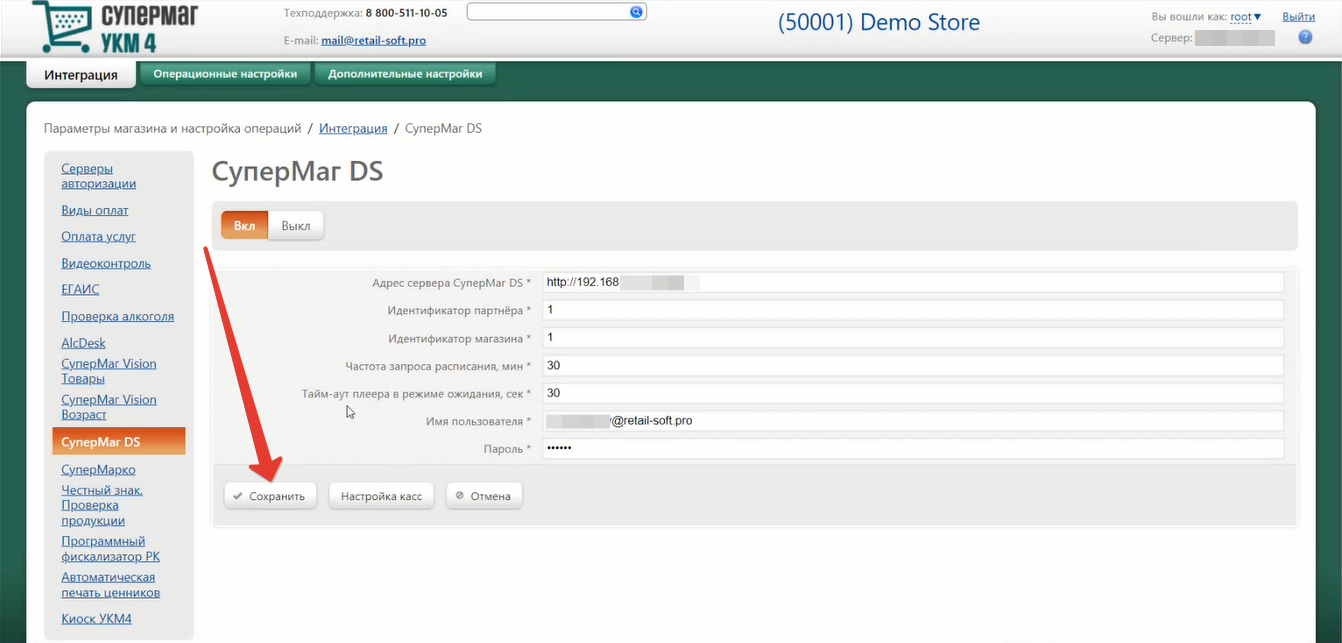The height and width of the screenshot is (643, 1342).
Task: Open СуперМарко in sidebar
Action: (x=98, y=470)
